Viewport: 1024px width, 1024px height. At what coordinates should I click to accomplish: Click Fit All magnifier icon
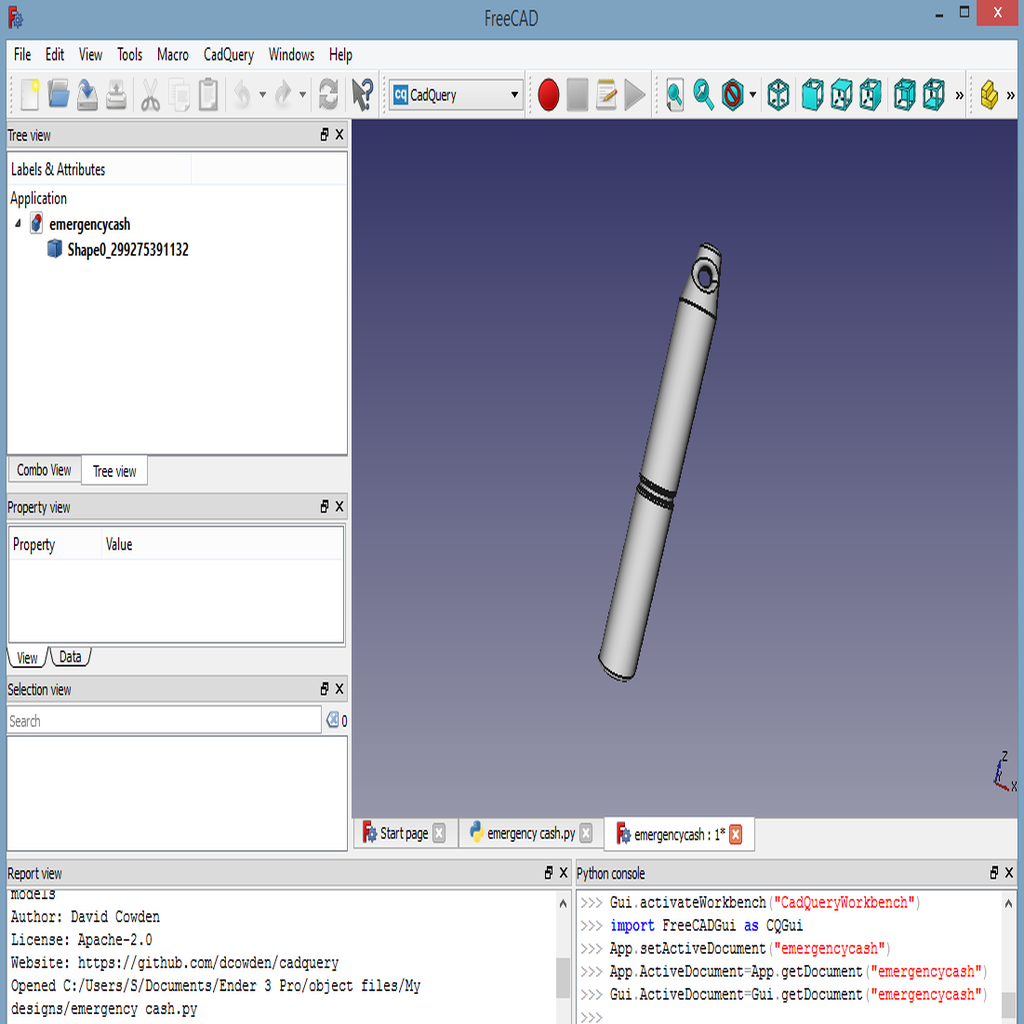coord(675,95)
